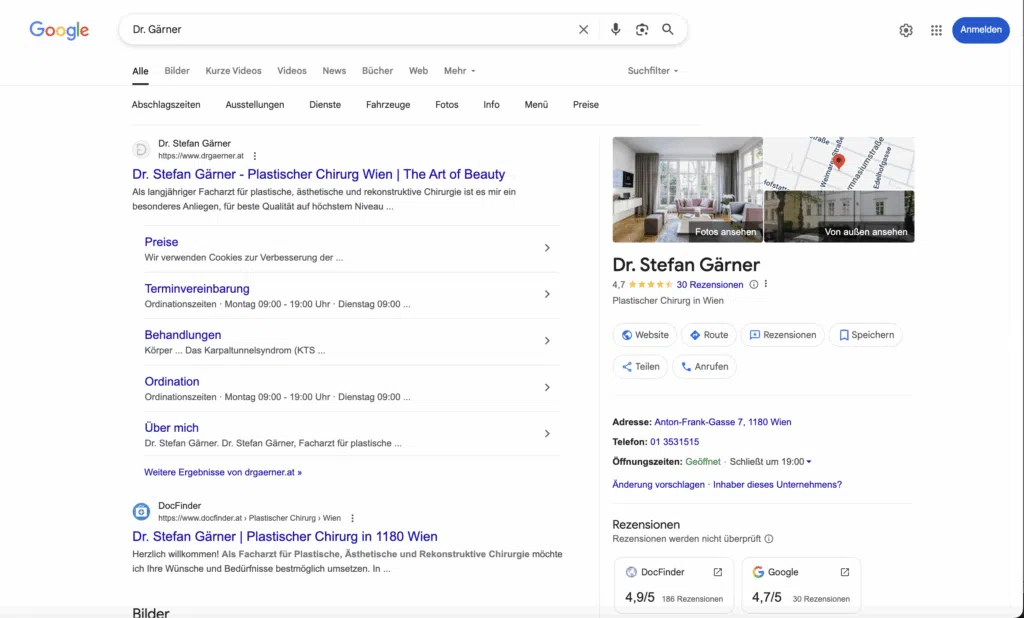
Task: Click the info icon beside 30 Rezensionen
Action: pos(754,284)
